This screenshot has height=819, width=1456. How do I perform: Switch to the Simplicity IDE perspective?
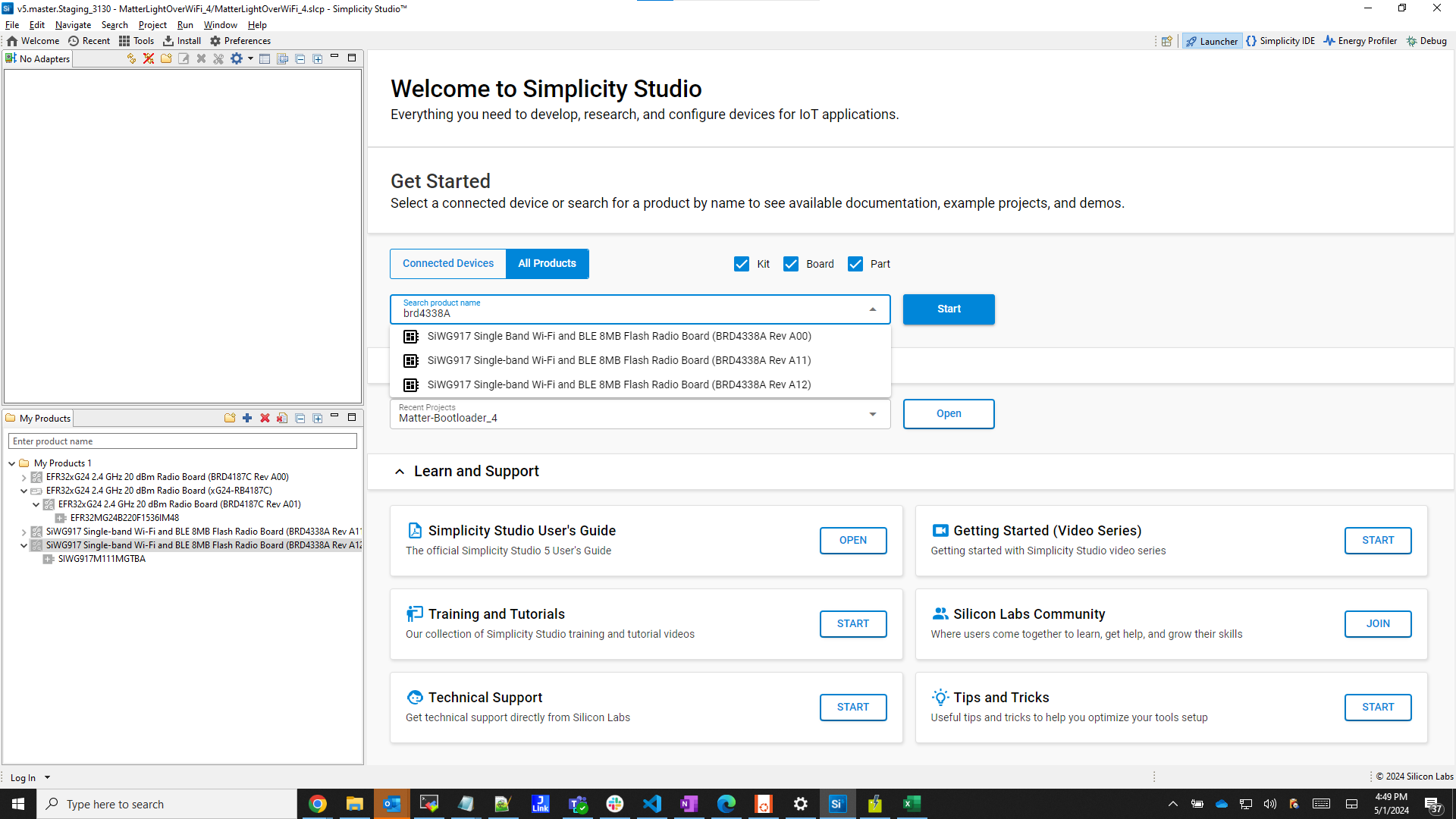(x=1281, y=41)
